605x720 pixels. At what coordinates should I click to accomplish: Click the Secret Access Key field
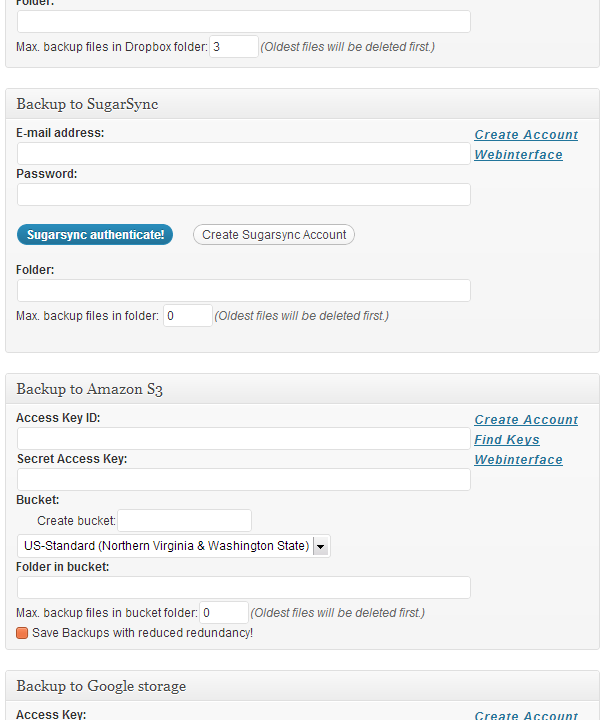[x=243, y=479]
